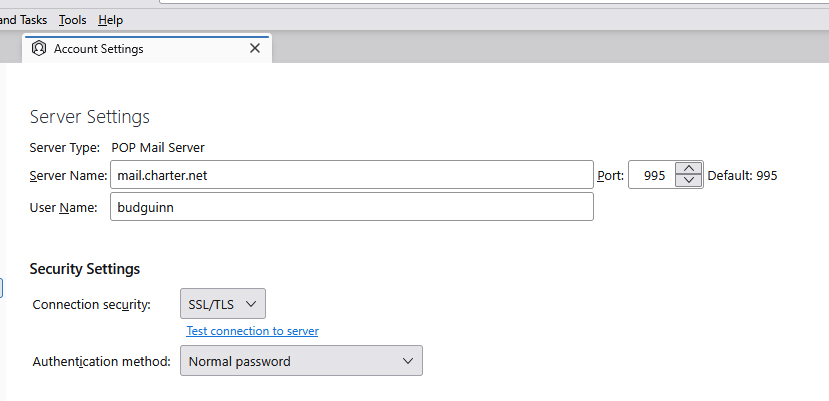Image resolution: width=829 pixels, height=401 pixels.
Task: Click the Connection security label
Action: pos(91,305)
